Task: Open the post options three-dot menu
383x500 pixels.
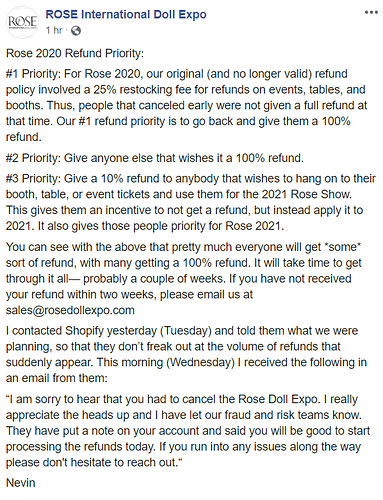Action: (x=371, y=13)
